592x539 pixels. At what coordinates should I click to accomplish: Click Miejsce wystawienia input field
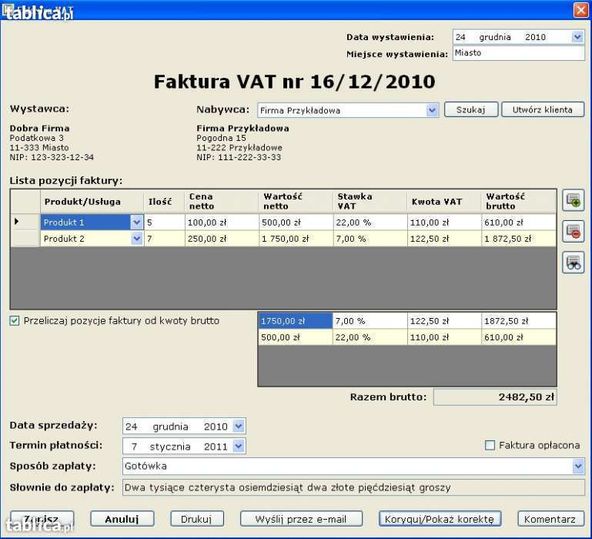click(x=518, y=53)
